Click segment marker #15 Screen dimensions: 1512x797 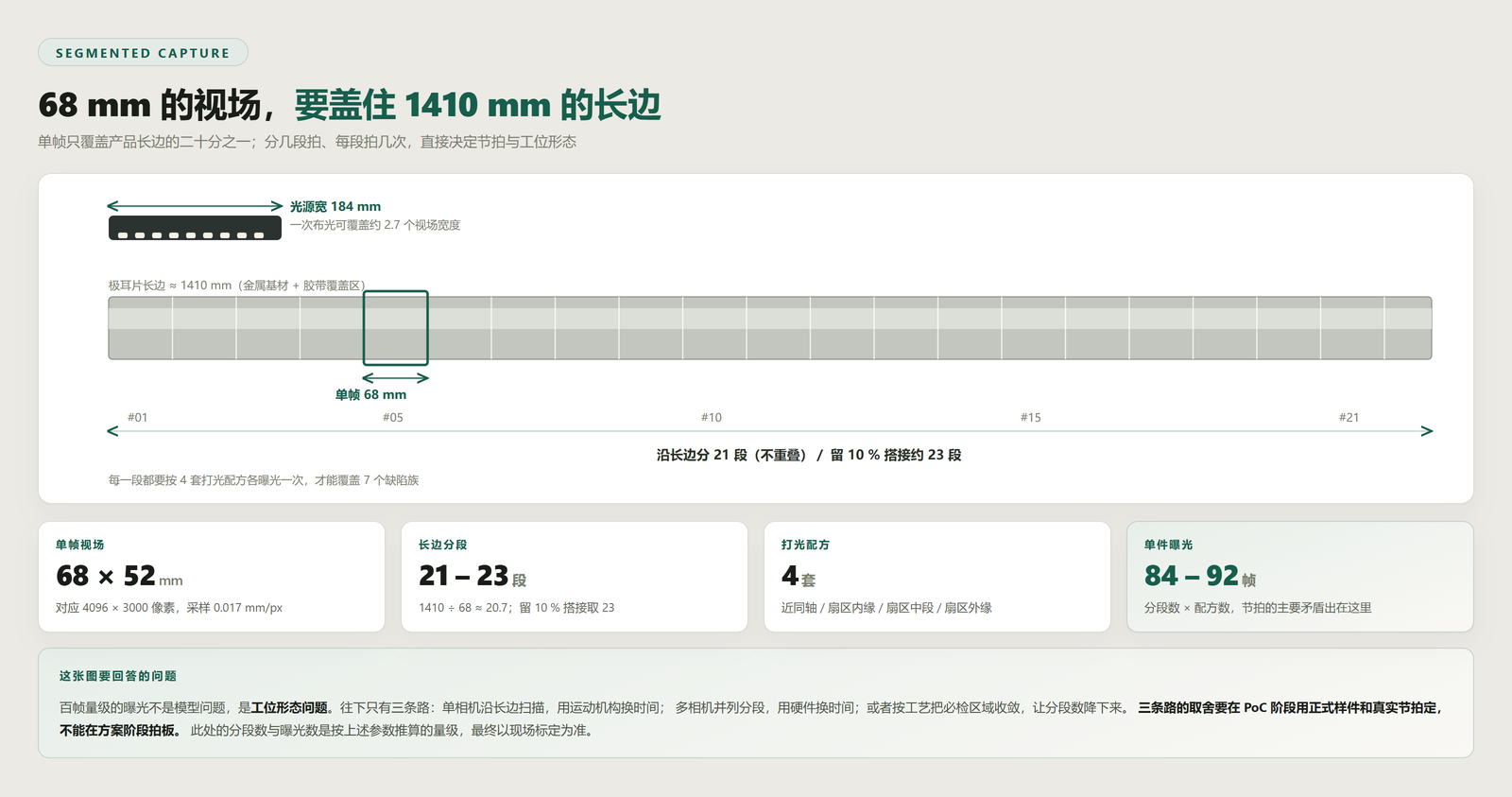click(1031, 418)
